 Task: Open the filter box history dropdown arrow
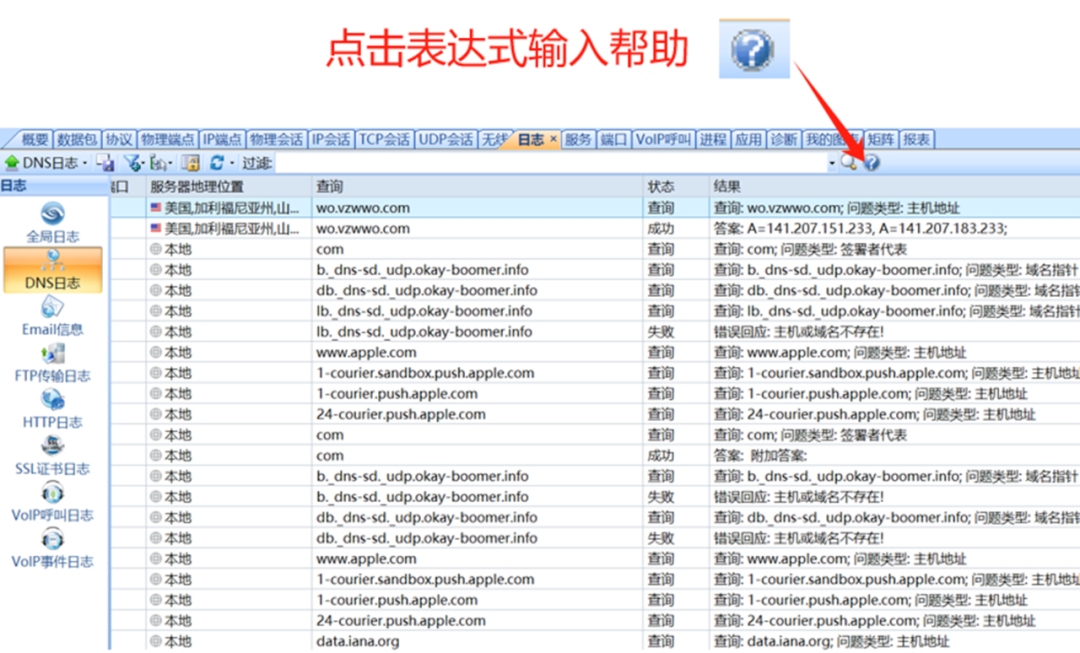tap(832, 163)
